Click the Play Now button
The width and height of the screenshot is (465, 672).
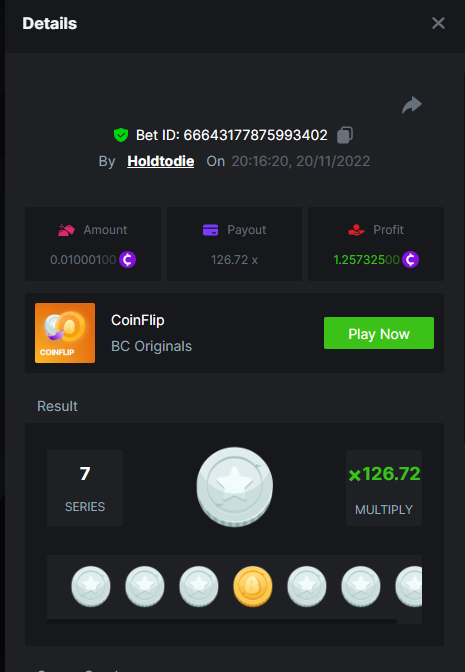[x=379, y=333]
